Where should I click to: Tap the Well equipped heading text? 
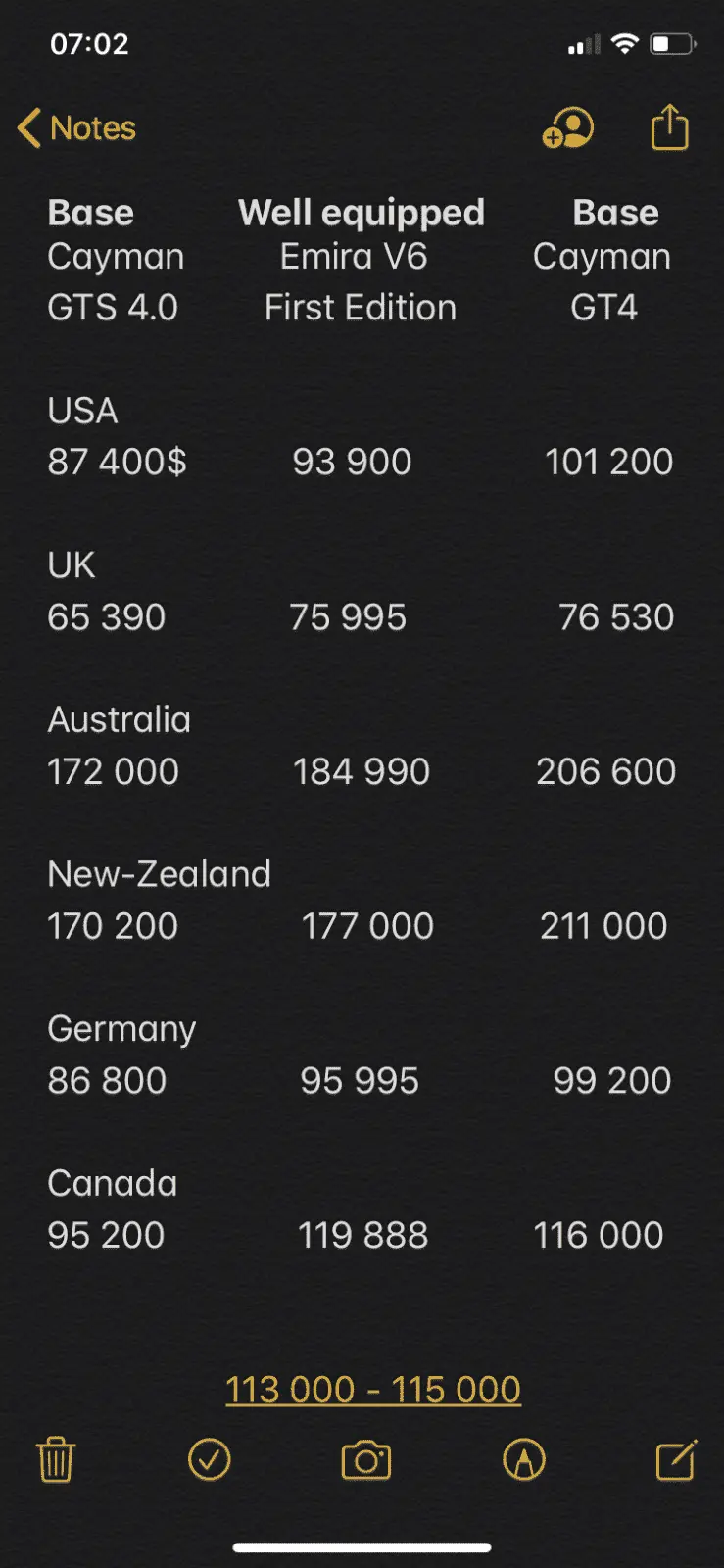tap(362, 213)
